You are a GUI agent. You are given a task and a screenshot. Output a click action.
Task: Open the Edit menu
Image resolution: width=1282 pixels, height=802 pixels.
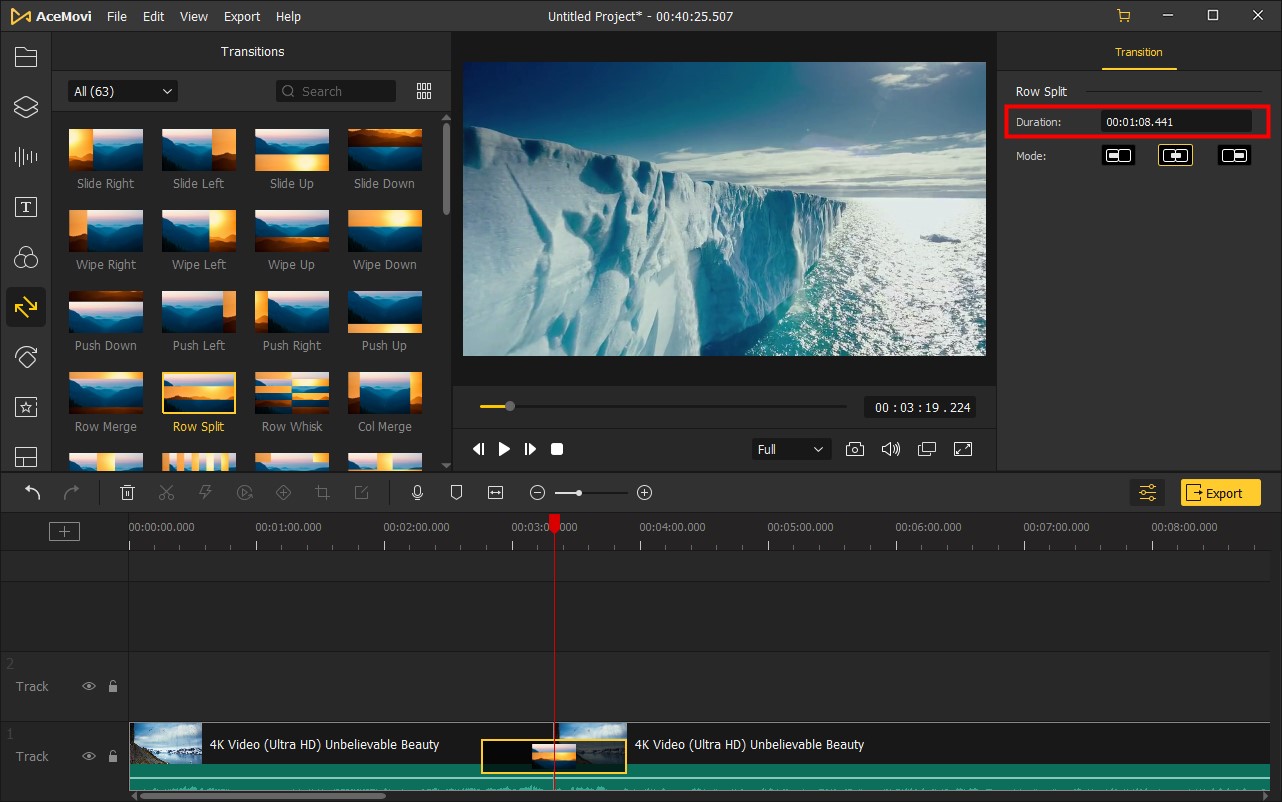[153, 17]
